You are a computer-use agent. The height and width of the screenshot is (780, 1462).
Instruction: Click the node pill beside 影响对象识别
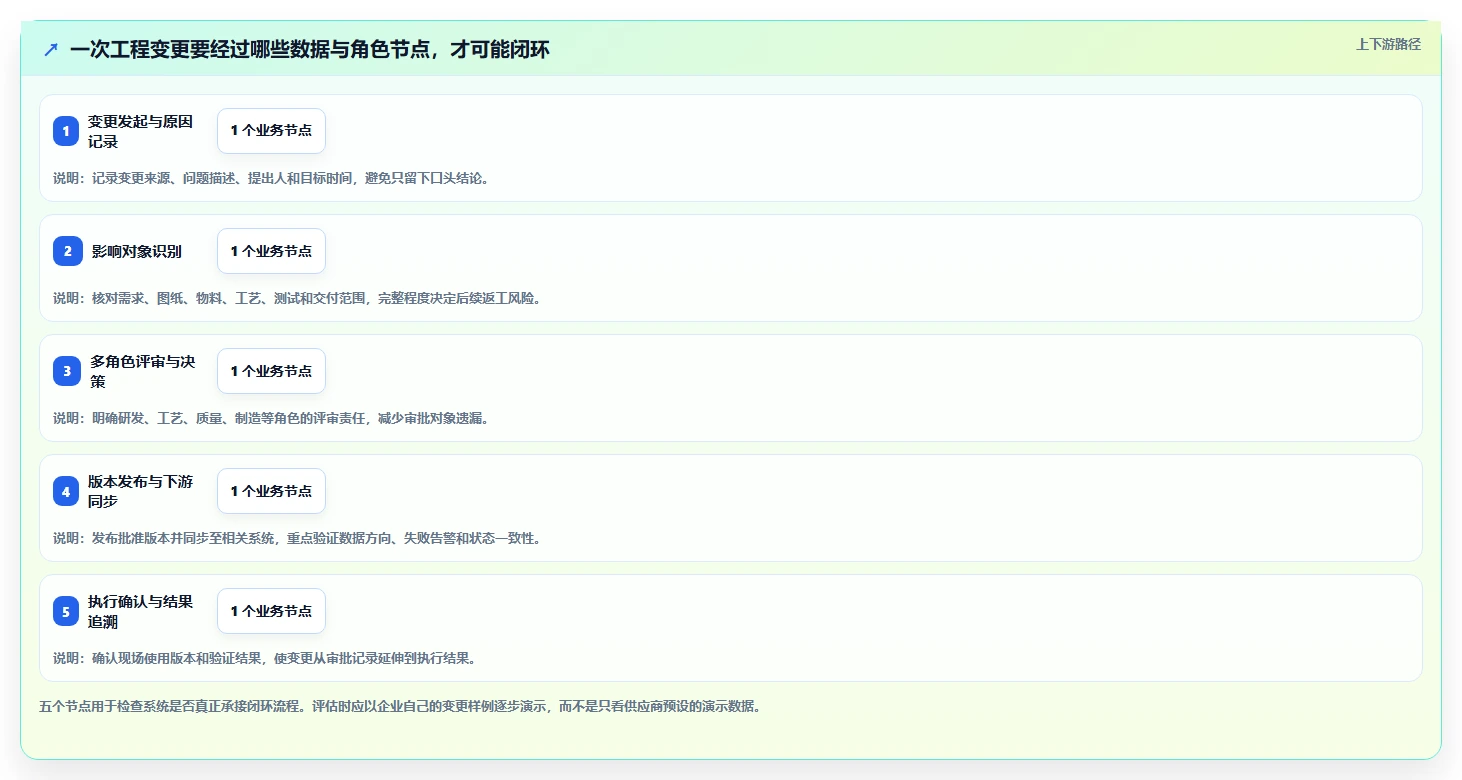[x=271, y=251]
